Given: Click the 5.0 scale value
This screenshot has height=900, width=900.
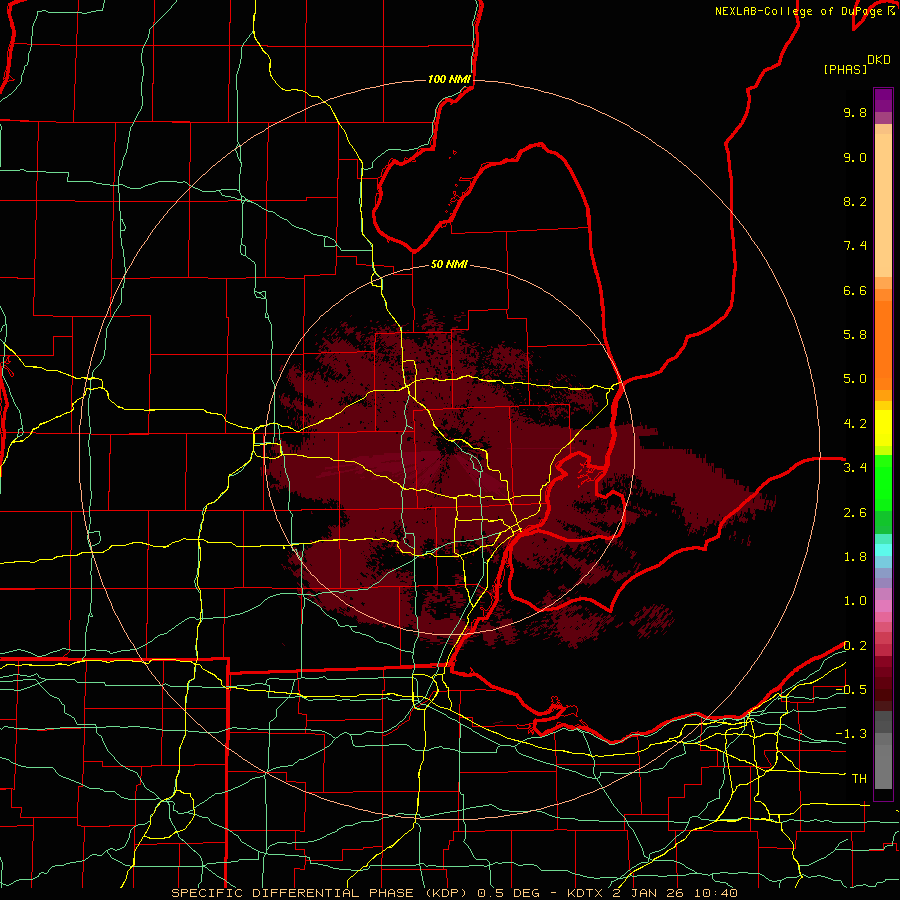Looking at the screenshot, I should click(x=855, y=379).
